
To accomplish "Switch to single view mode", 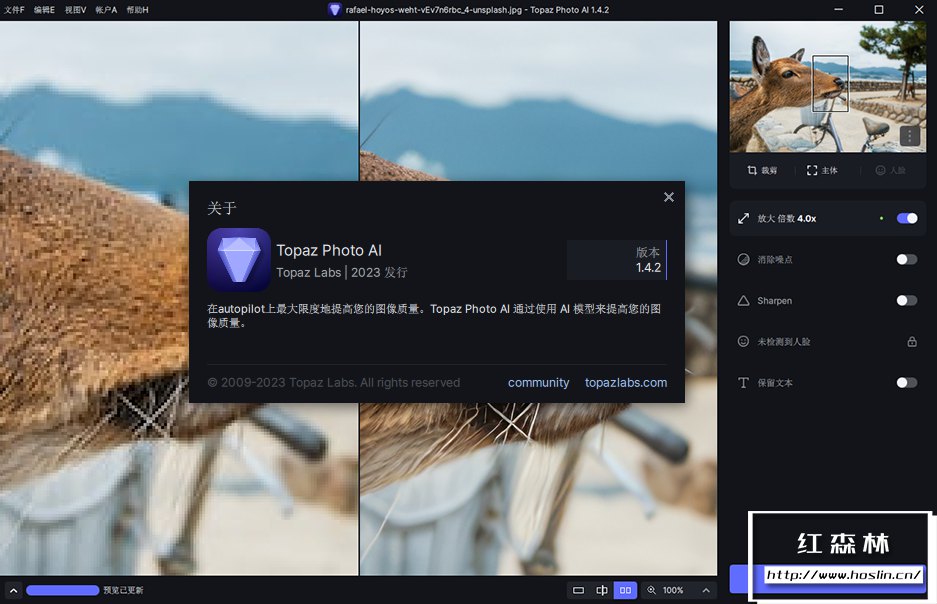I will tap(578, 590).
